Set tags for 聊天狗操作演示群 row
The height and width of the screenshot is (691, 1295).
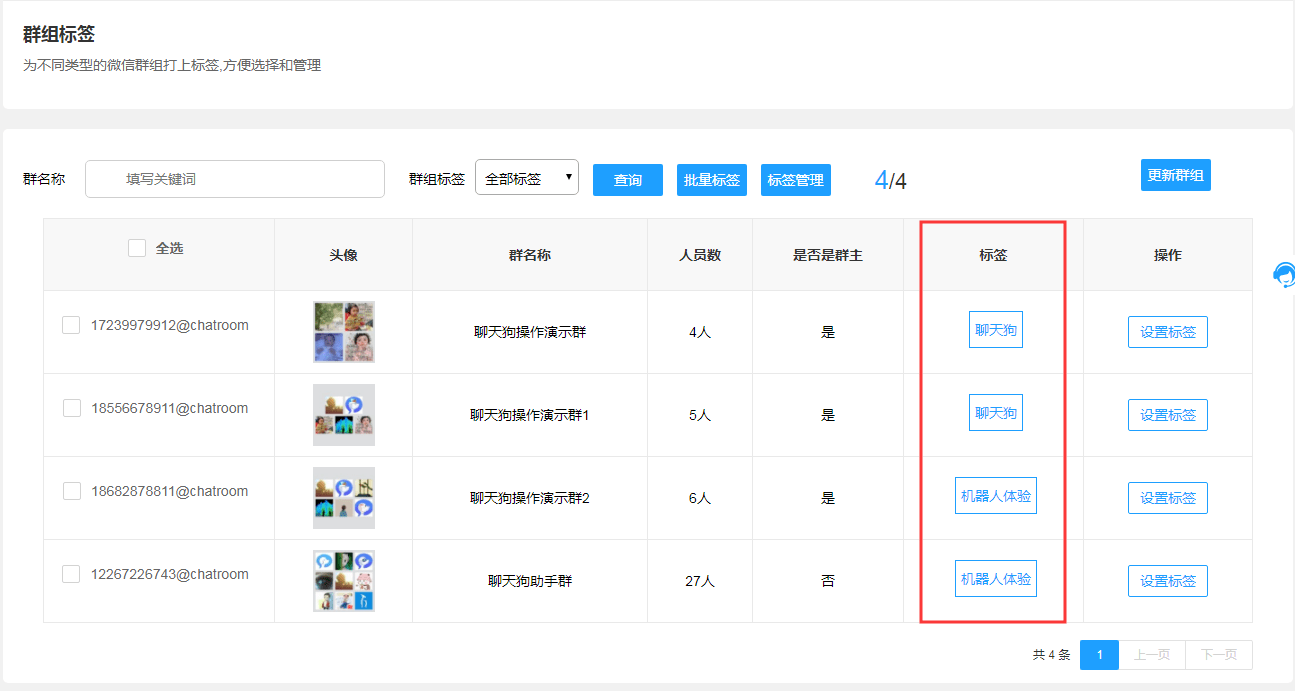(x=1168, y=332)
